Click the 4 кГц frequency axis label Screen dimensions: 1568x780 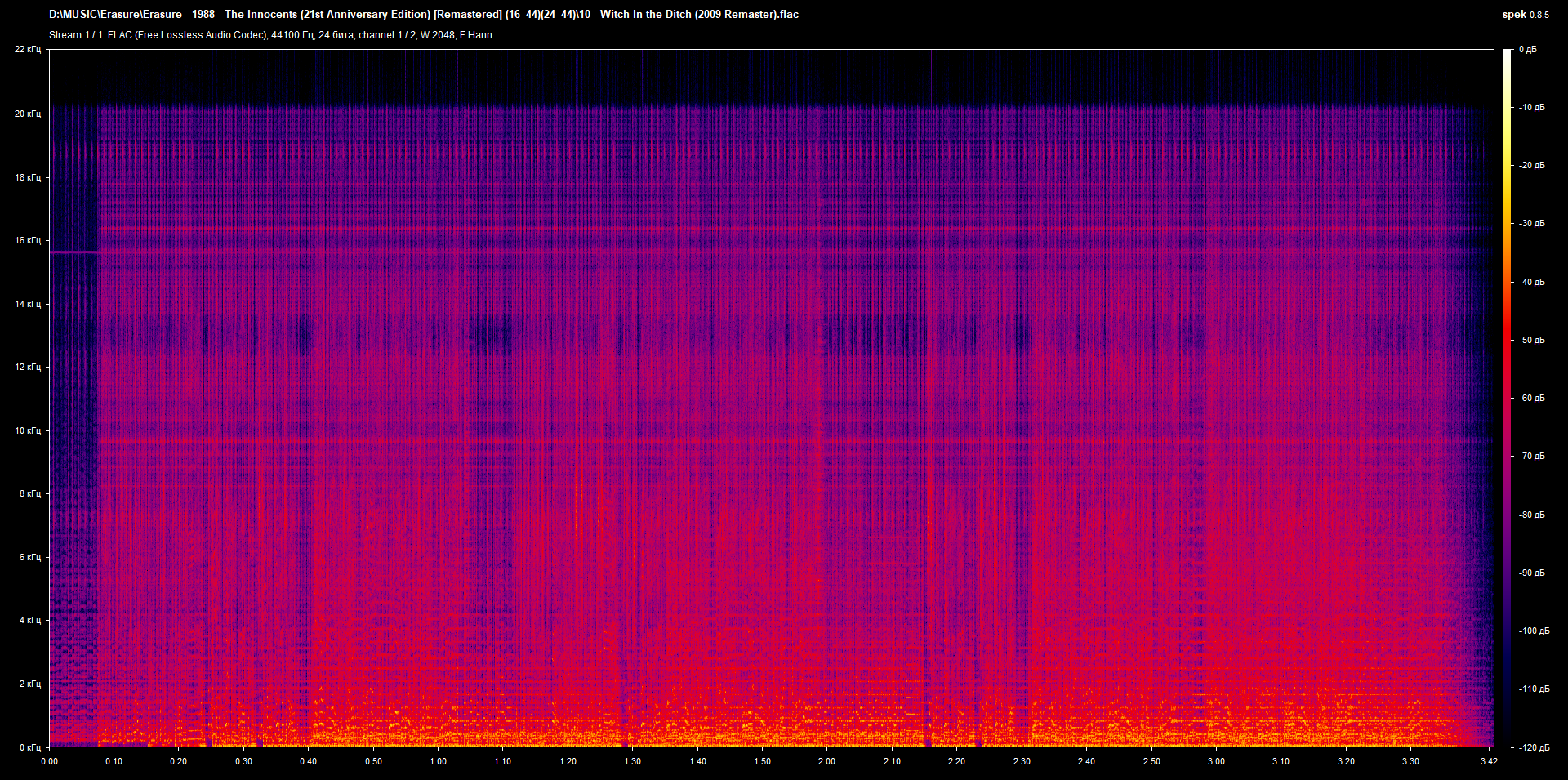click(x=30, y=620)
